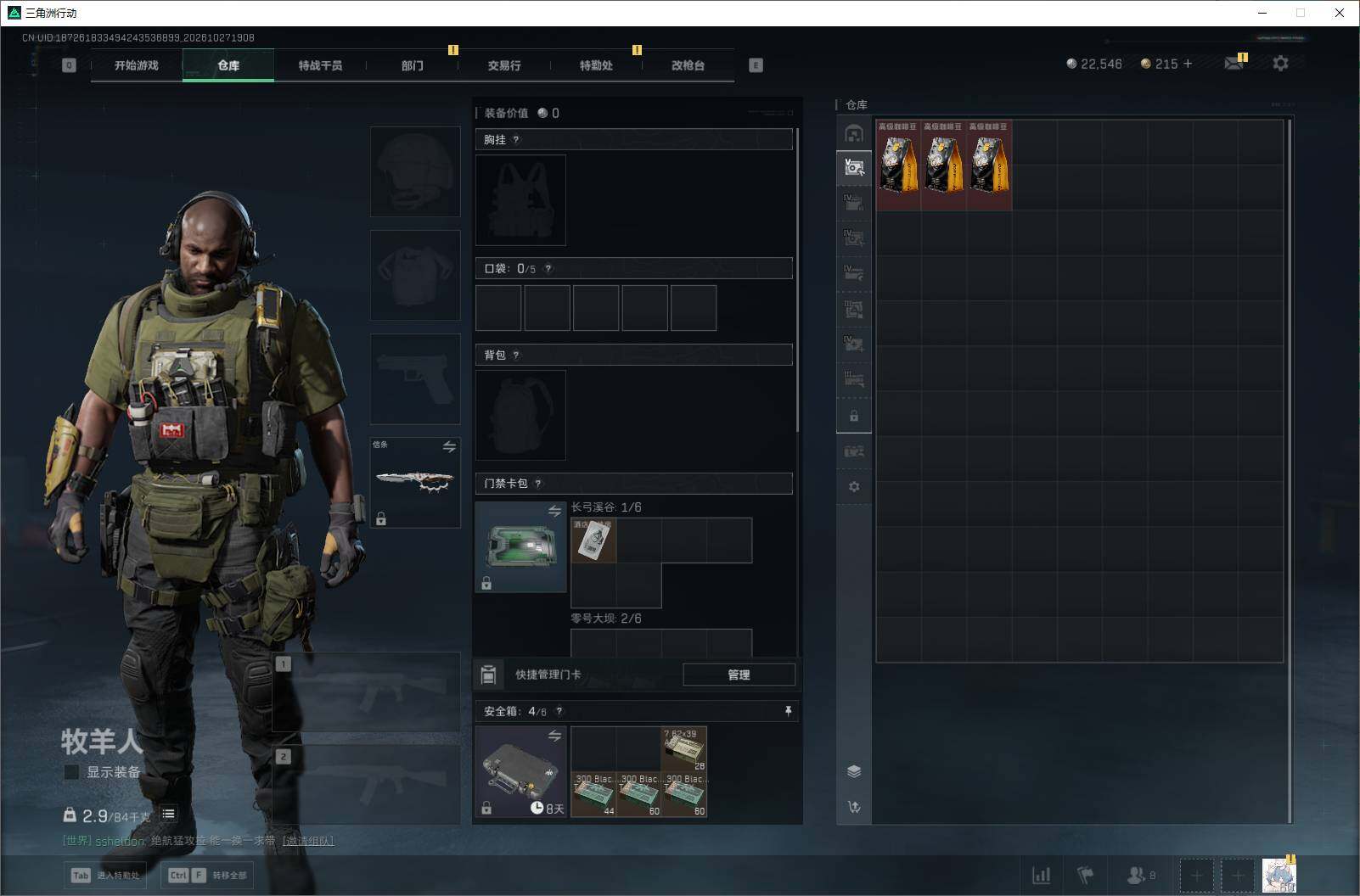Select the highlighted level V storage container

854,168
